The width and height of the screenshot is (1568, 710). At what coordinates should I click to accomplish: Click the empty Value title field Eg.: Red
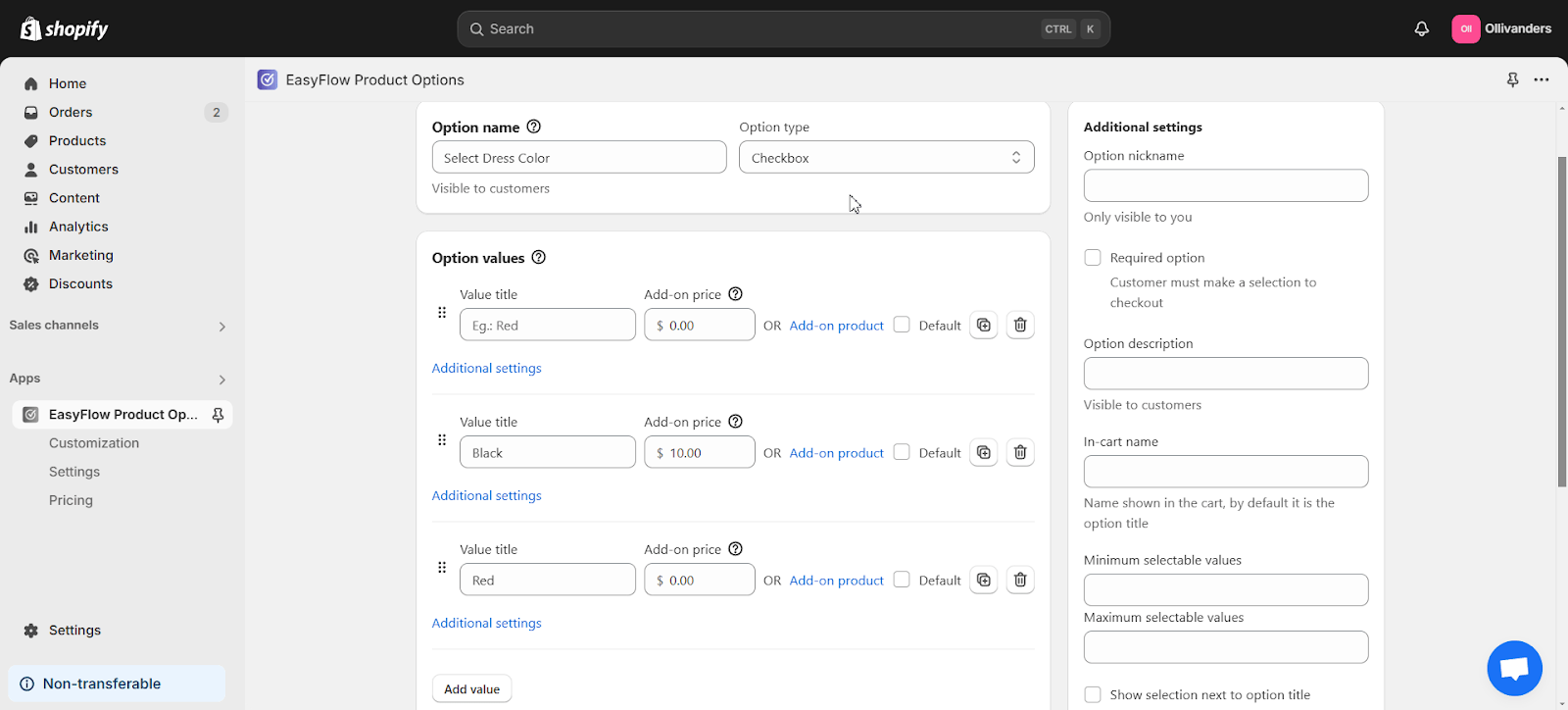548,325
